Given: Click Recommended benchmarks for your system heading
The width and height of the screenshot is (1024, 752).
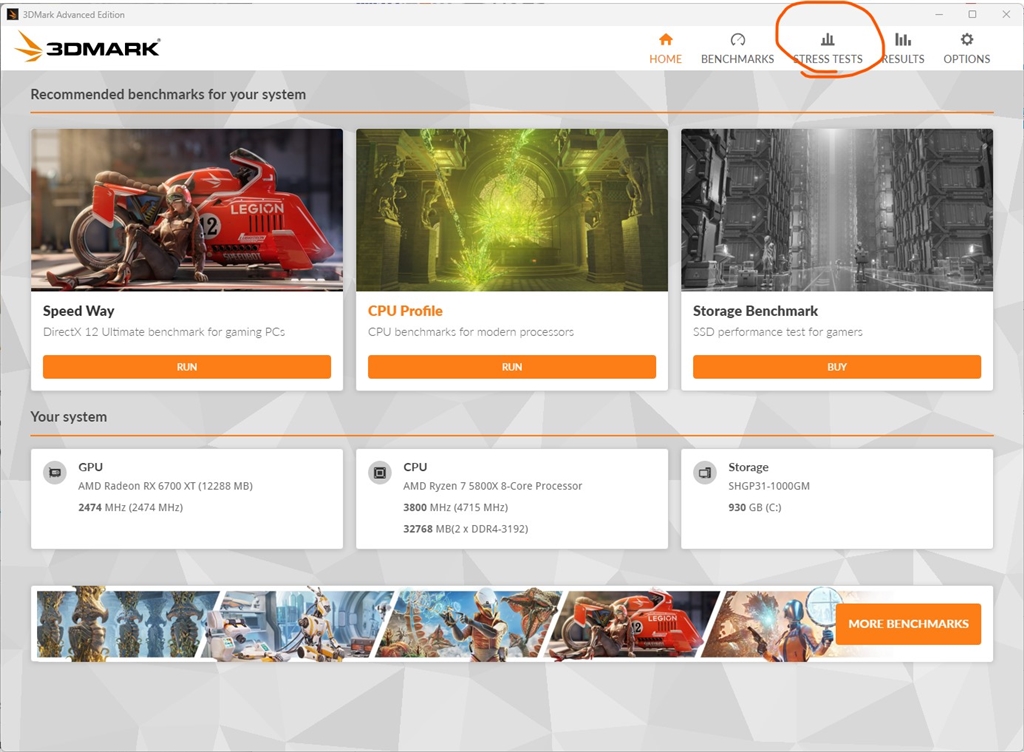Looking at the screenshot, I should click(168, 94).
